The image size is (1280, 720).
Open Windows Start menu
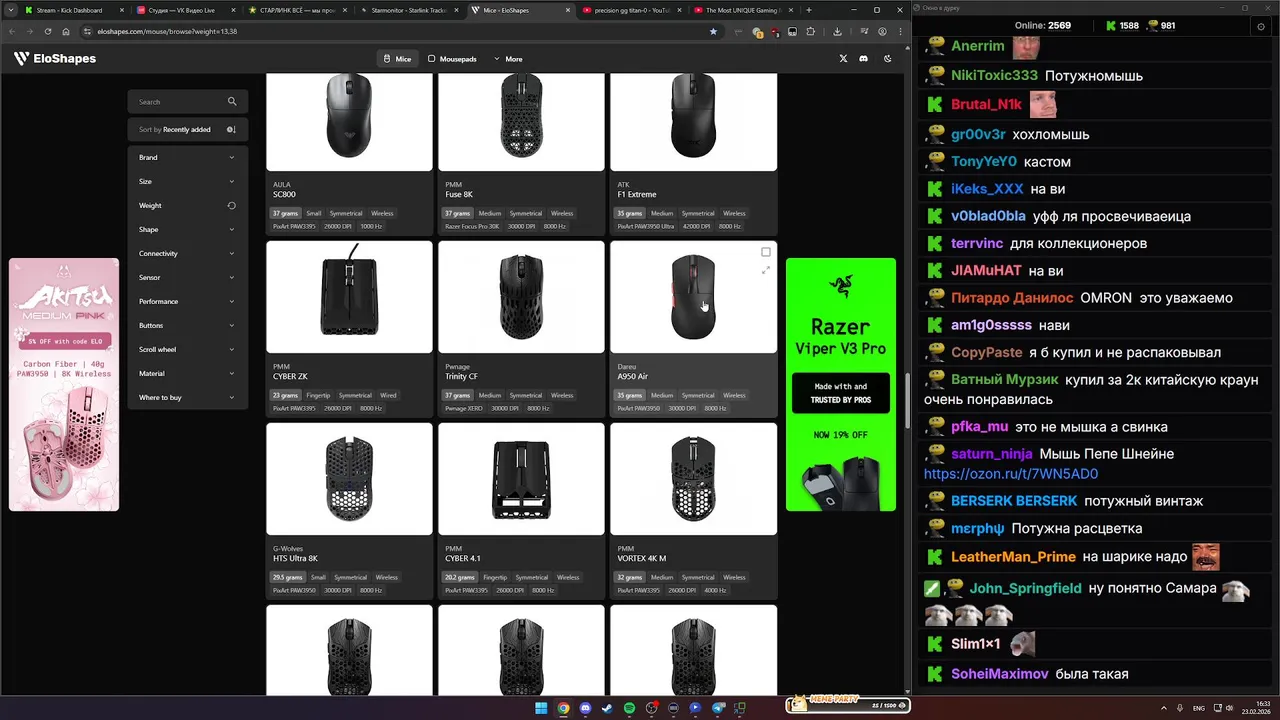pyautogui.click(x=541, y=708)
